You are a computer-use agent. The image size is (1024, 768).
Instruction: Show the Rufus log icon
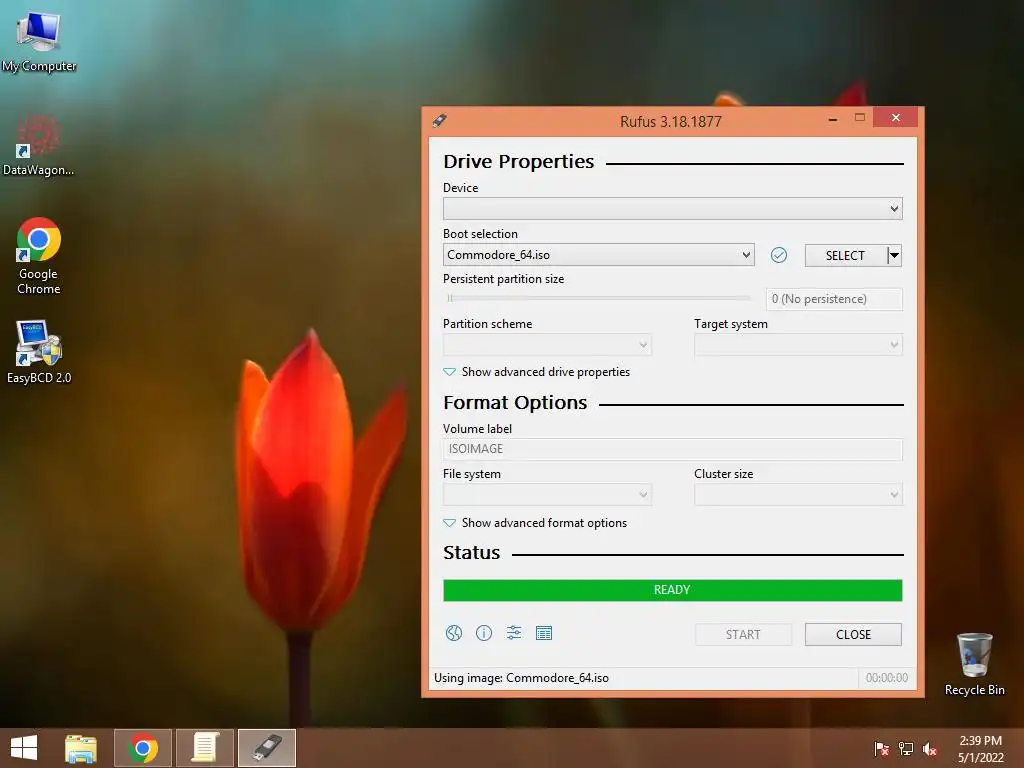(544, 633)
